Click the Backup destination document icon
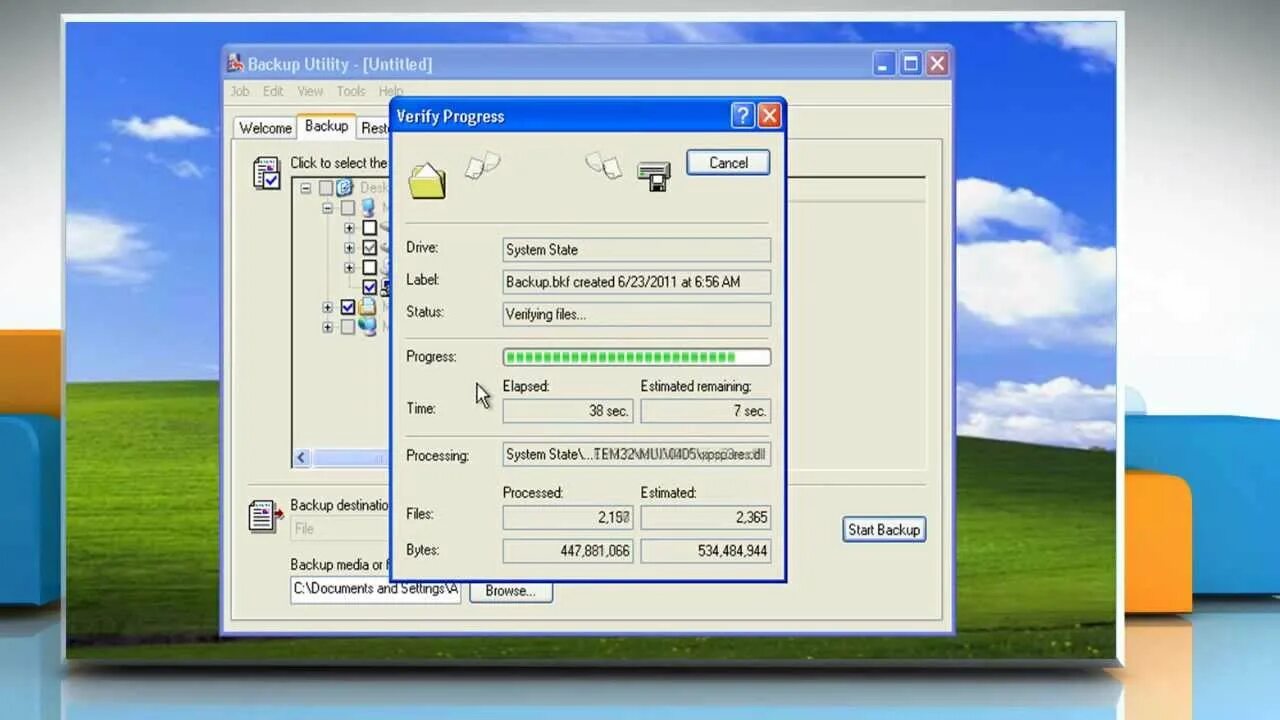 coord(265,515)
